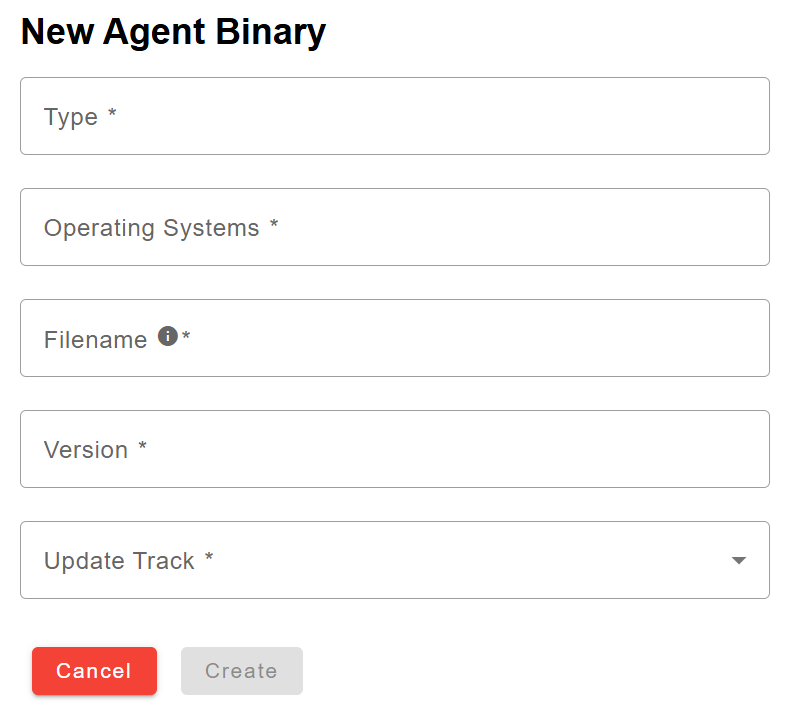Image resolution: width=791 pixels, height=725 pixels.
Task: Click the asterisk next to Version
Action: [142, 445]
